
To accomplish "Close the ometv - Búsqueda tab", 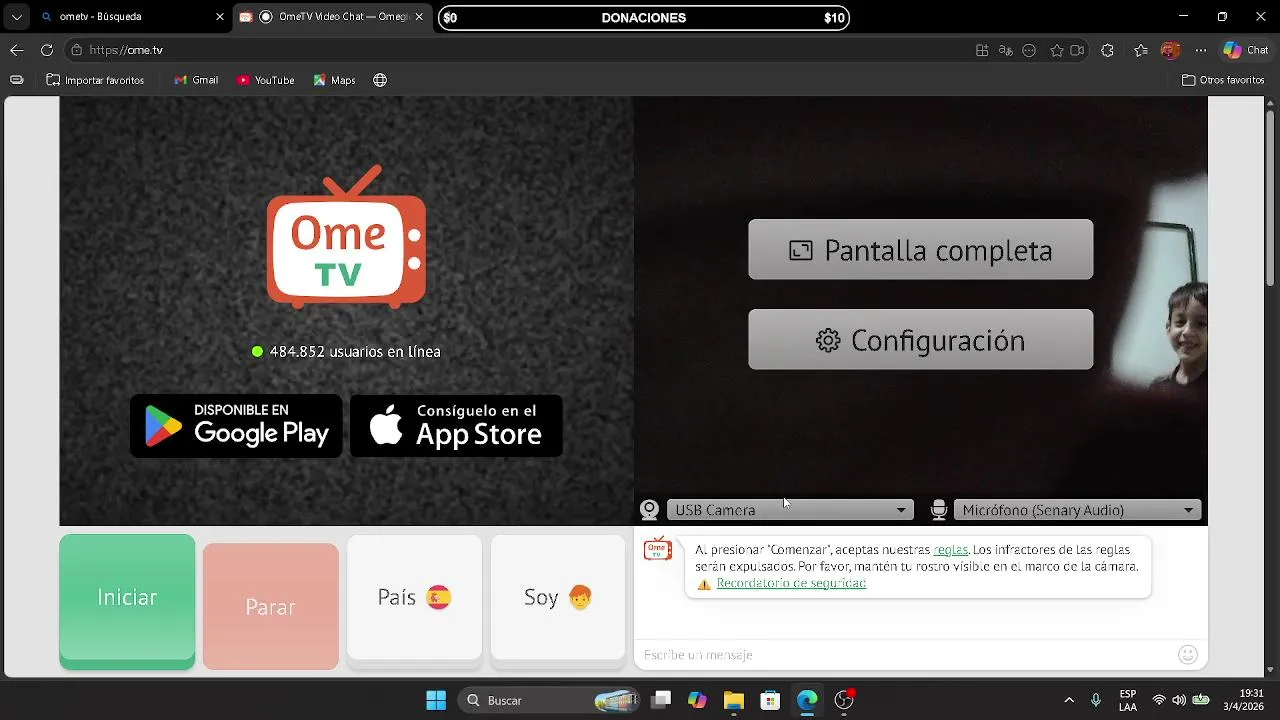I will [220, 17].
